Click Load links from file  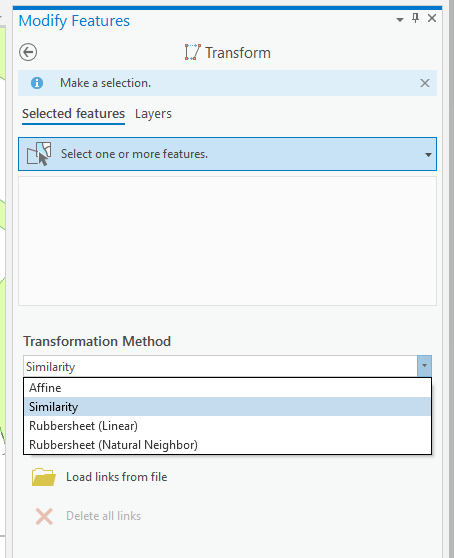(x=116, y=477)
